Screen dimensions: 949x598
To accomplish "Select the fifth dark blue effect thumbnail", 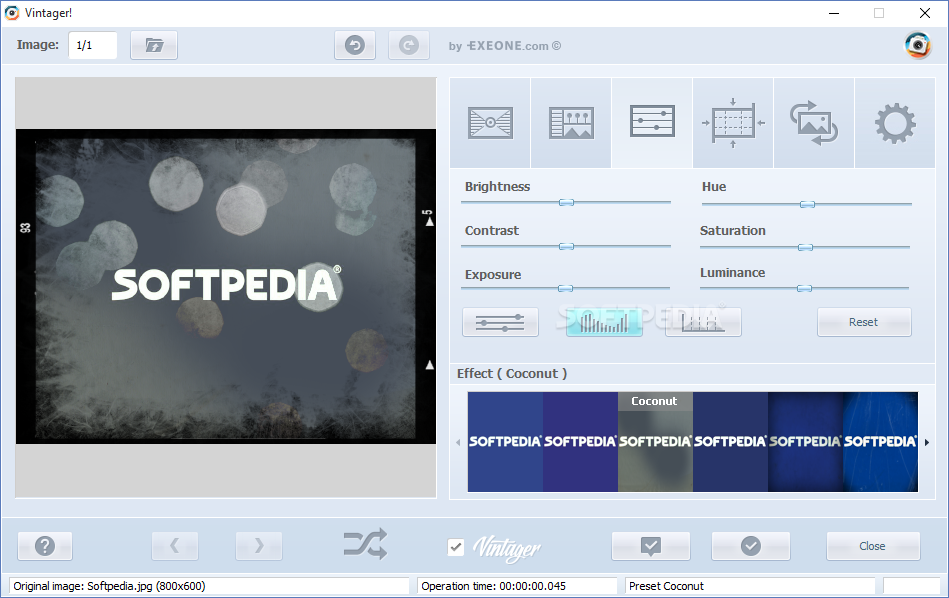I will pos(806,442).
